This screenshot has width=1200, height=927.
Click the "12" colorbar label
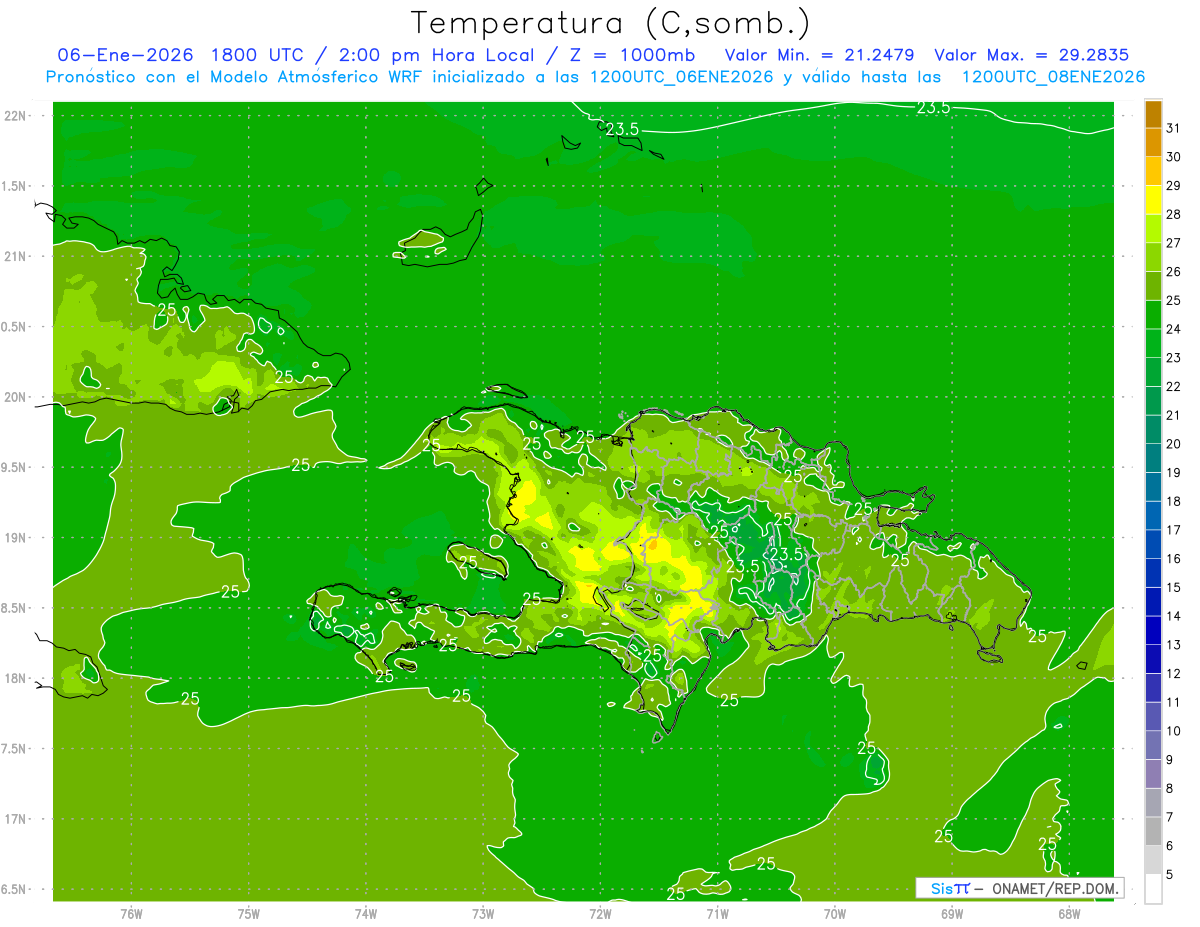pos(1173,673)
